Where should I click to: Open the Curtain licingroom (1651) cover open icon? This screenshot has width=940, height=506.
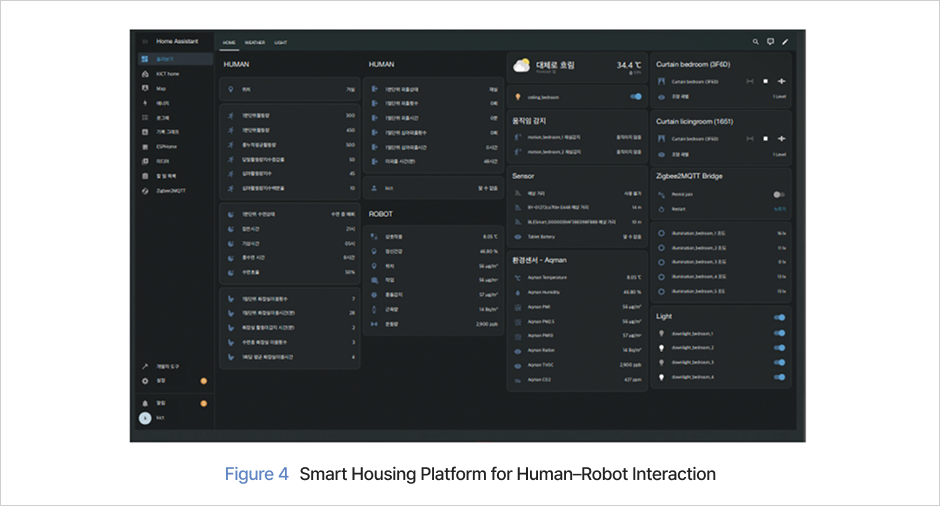(749, 138)
